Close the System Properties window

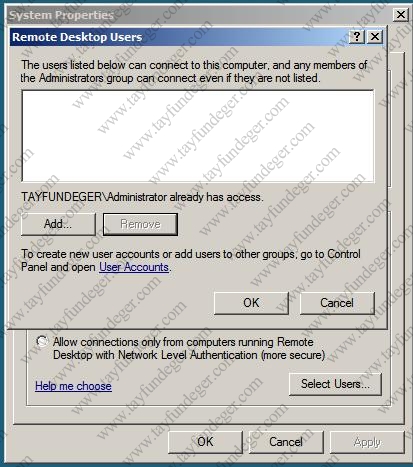coord(401,14)
